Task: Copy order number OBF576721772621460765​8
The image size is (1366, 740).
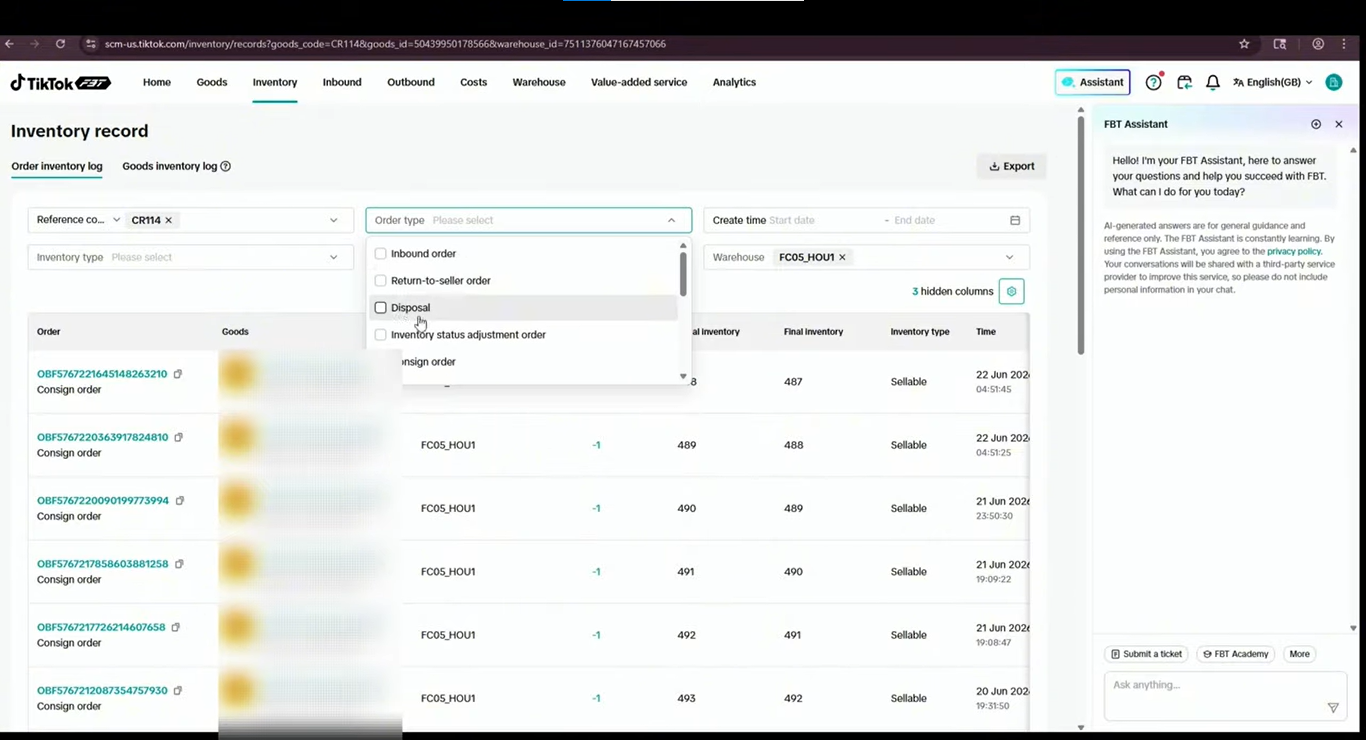Action: [176, 627]
